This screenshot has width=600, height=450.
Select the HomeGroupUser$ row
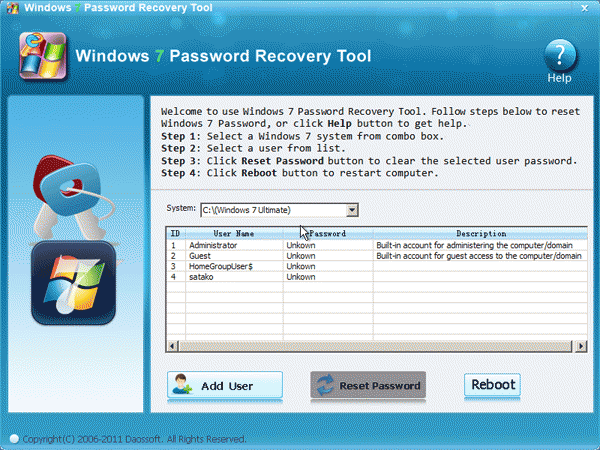click(377, 266)
